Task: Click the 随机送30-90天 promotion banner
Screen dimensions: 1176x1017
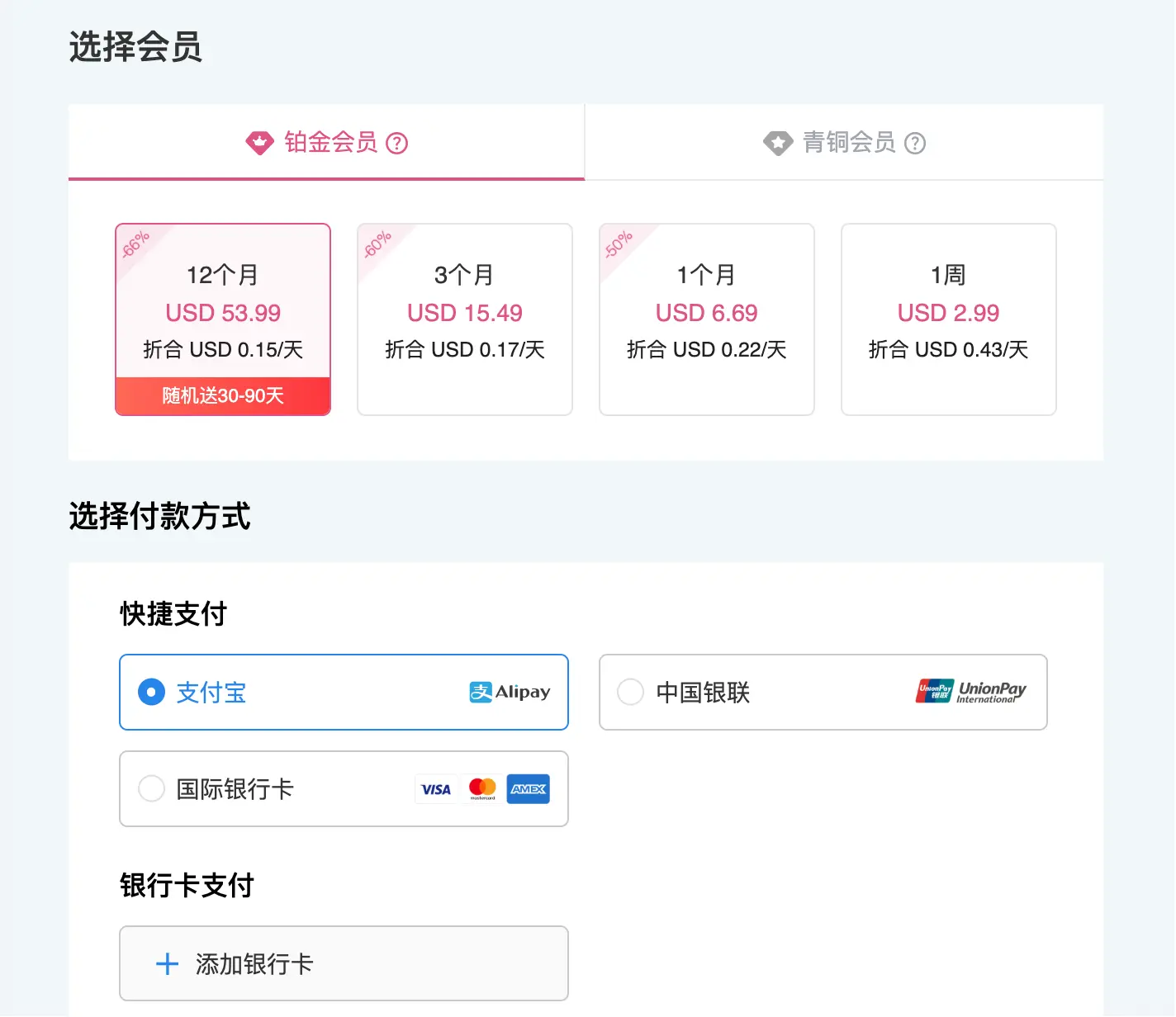Action: point(222,395)
